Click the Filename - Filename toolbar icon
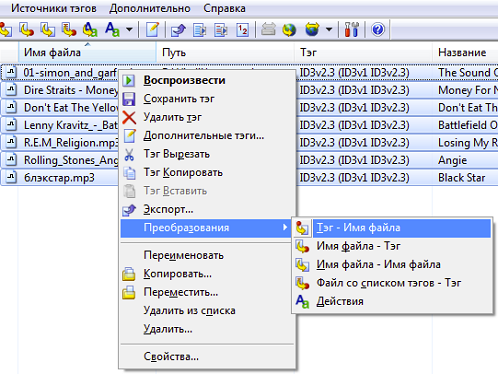Viewport: 499px width, 376px height. tap(48, 30)
